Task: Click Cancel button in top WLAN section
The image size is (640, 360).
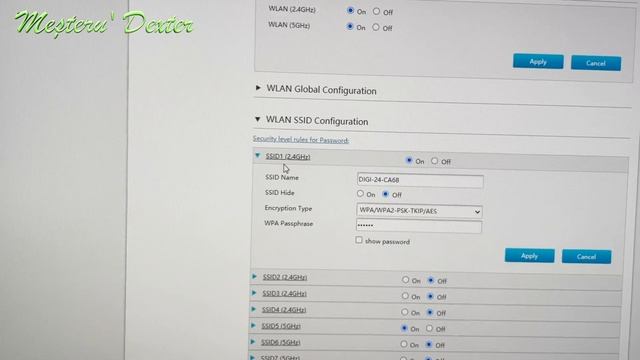Action: coord(596,63)
